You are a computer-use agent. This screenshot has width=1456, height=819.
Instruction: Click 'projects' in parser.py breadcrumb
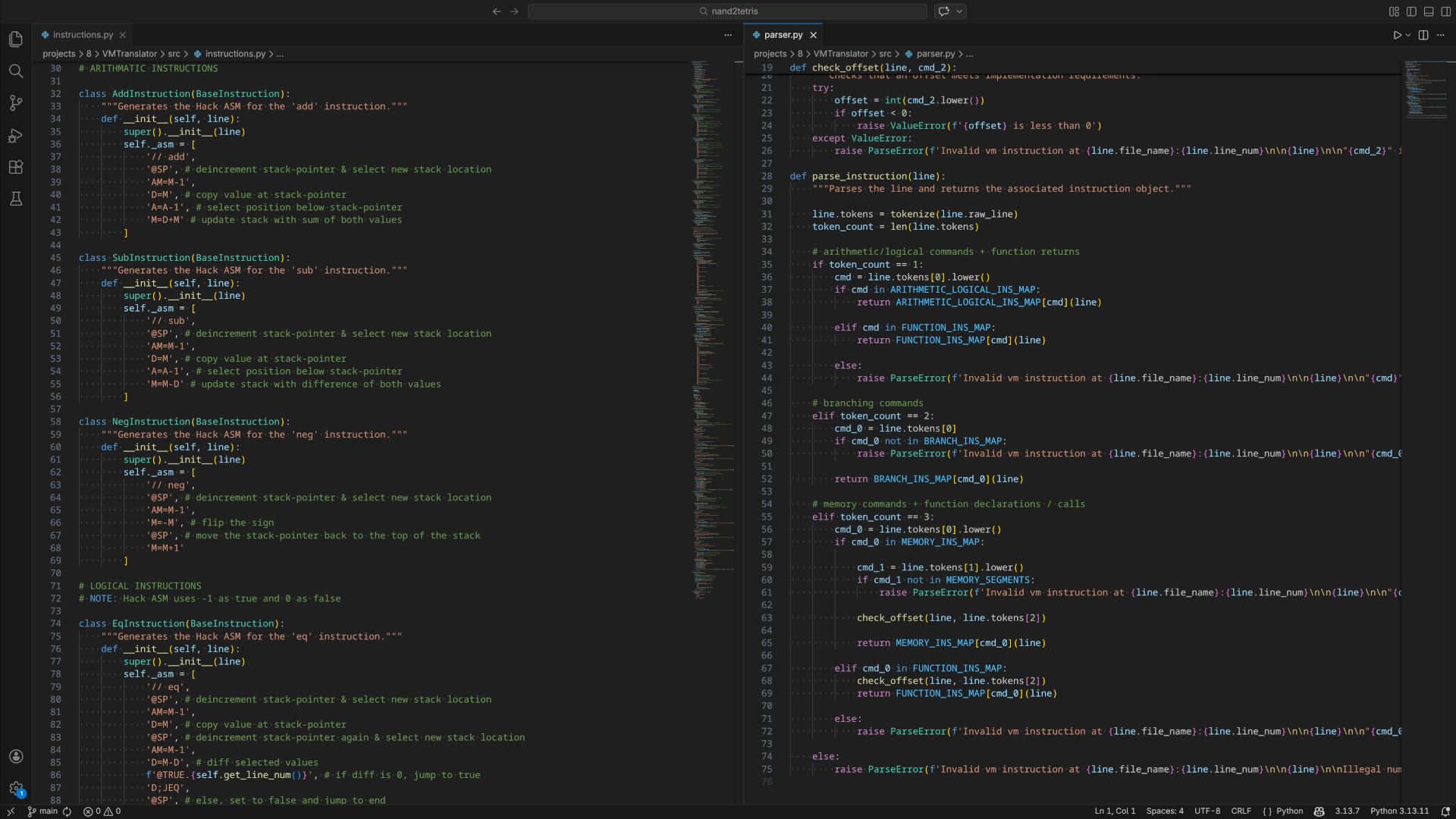pos(770,54)
